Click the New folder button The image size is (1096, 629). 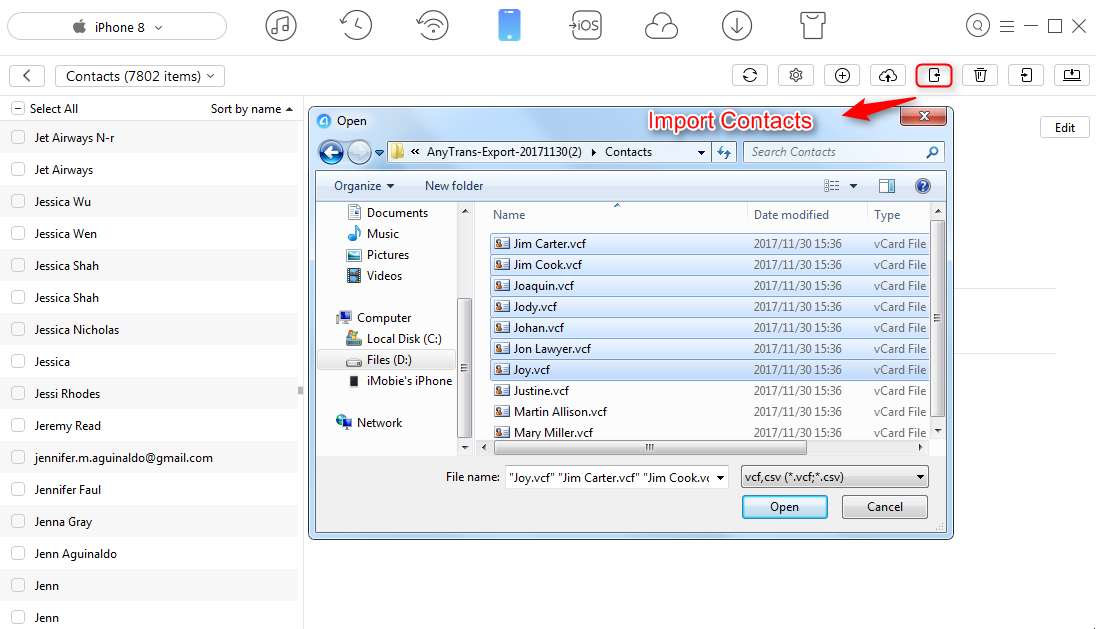(x=454, y=186)
